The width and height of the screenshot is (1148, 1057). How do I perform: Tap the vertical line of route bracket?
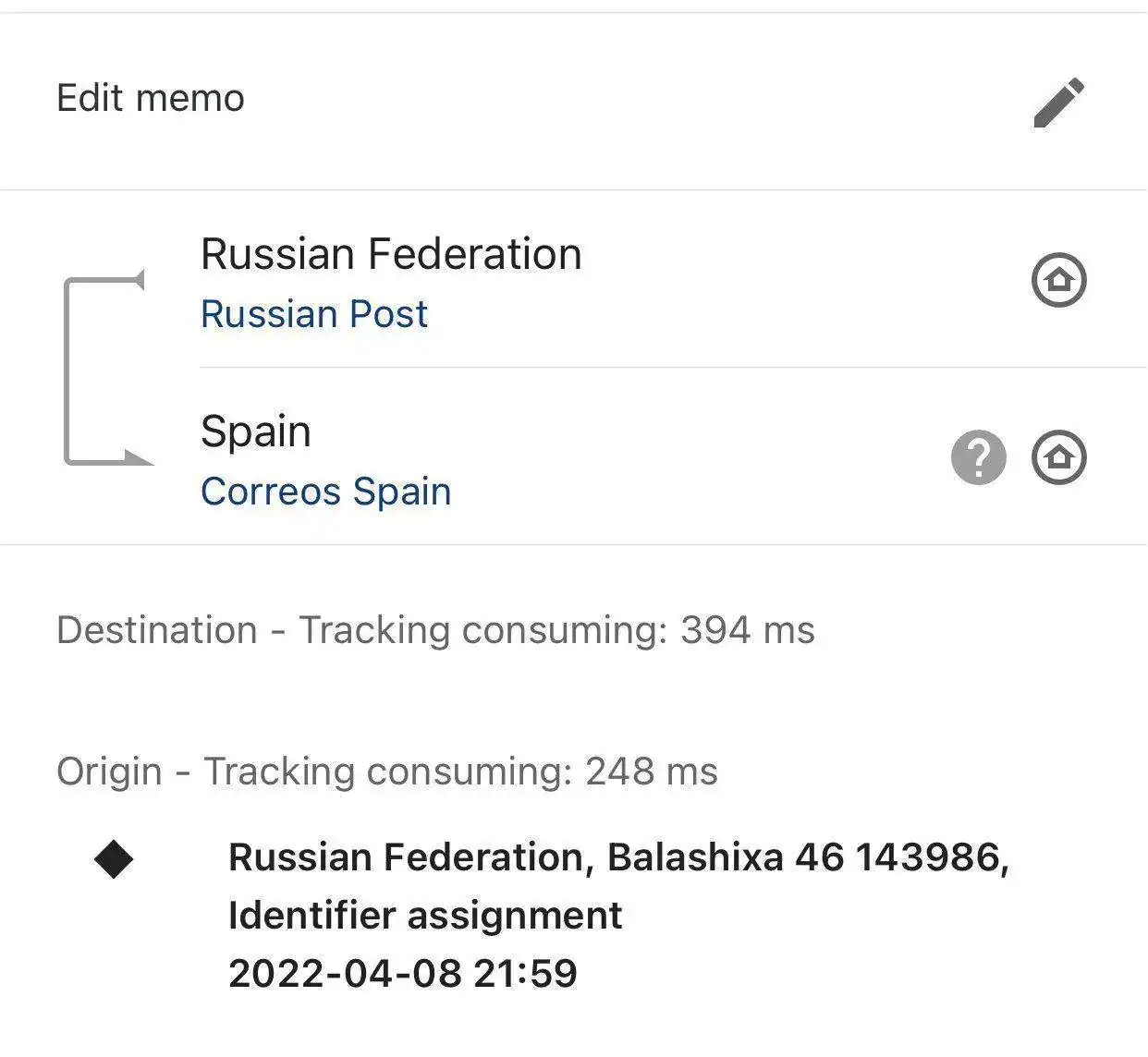[x=67, y=370]
